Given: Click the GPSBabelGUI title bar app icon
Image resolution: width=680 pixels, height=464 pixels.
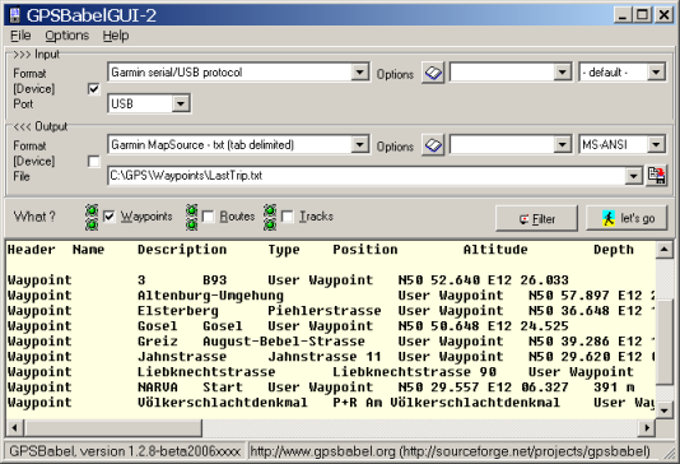Looking at the screenshot, I should tap(15, 15).
